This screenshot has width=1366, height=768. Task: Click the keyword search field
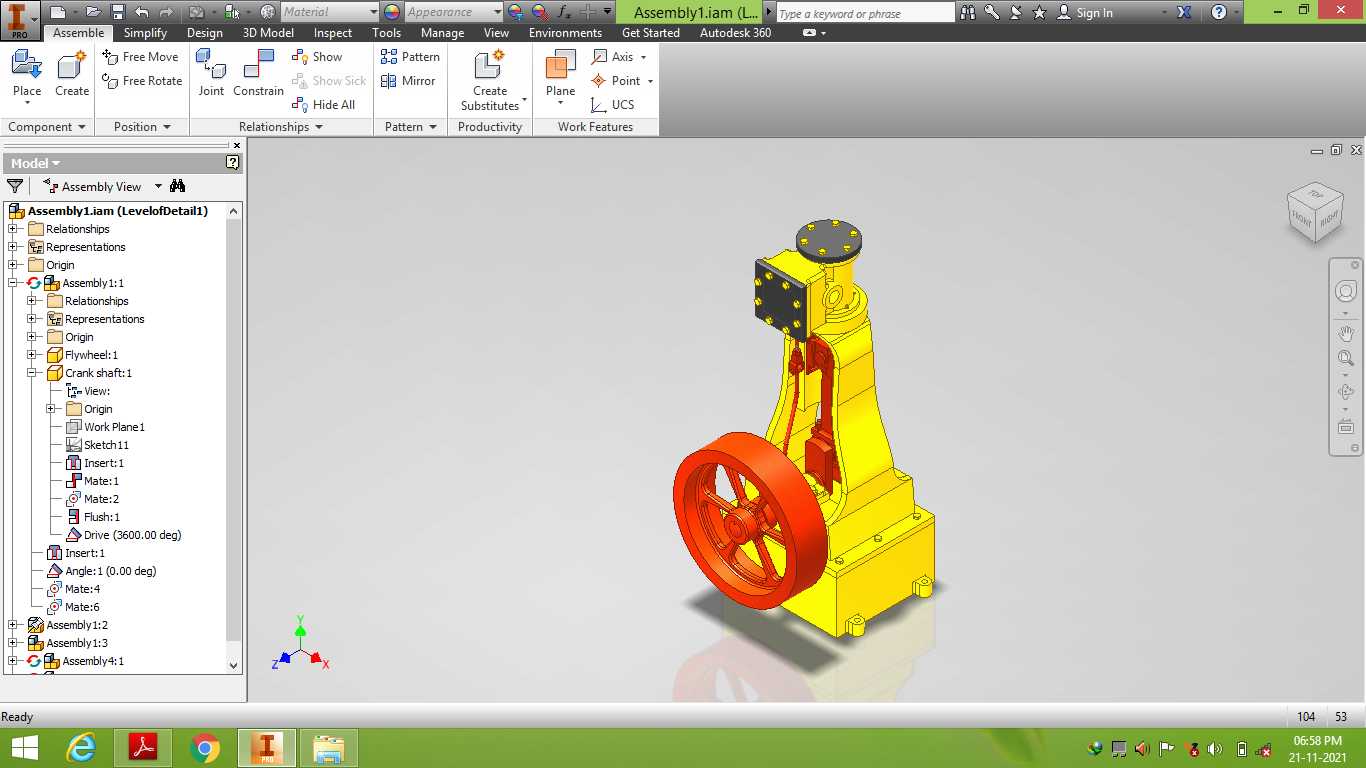pyautogui.click(x=865, y=13)
